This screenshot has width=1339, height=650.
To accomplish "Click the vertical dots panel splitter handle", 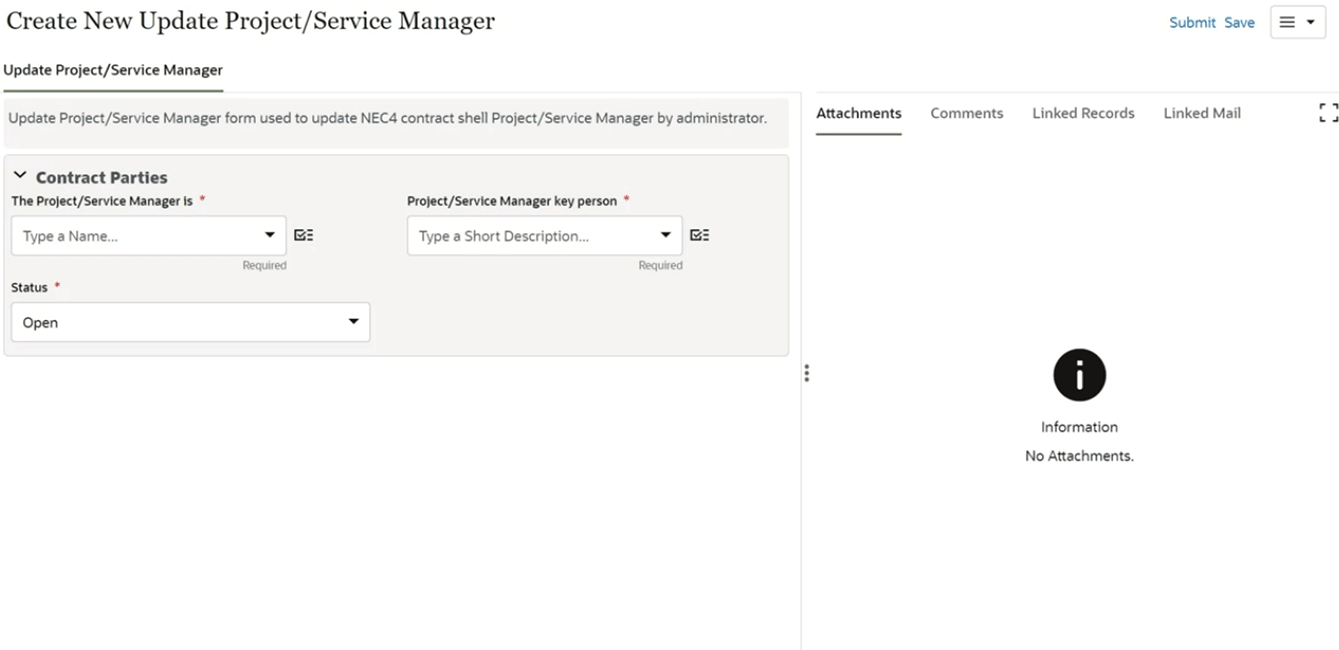I will click(807, 372).
